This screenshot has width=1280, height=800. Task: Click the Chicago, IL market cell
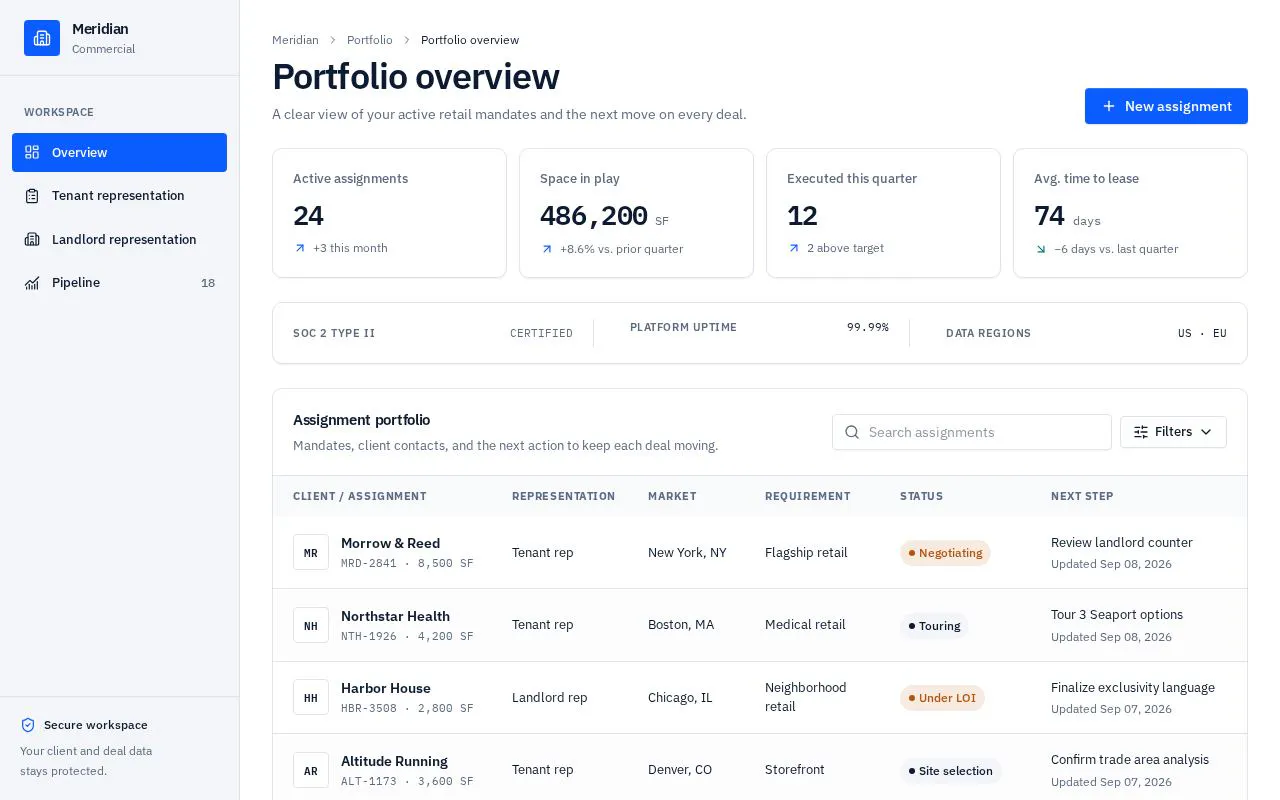tap(680, 698)
